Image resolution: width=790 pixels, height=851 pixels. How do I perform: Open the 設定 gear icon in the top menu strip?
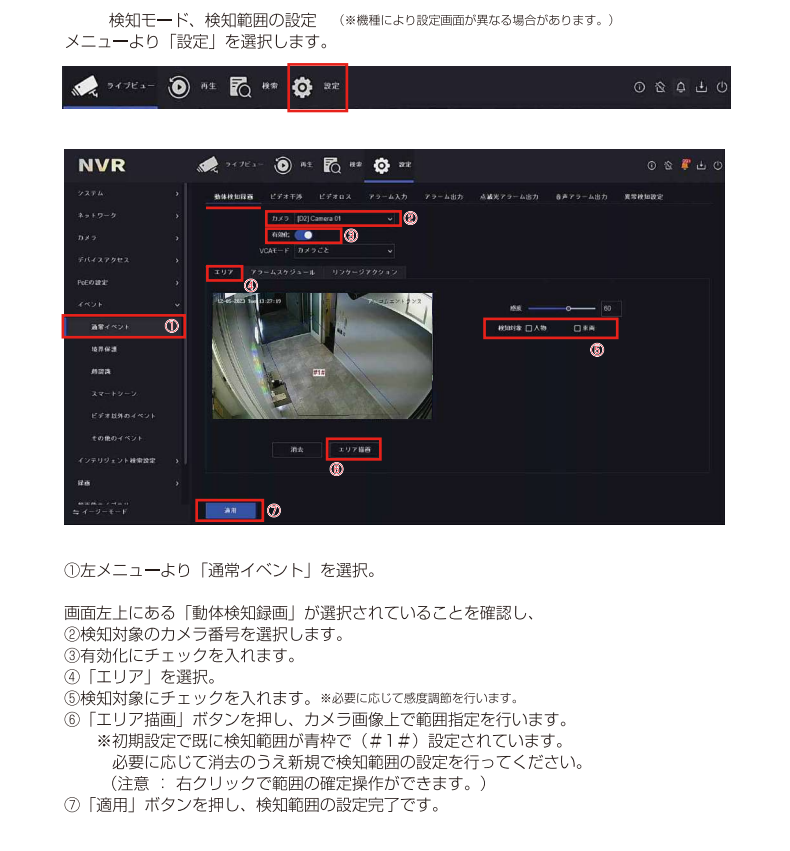click(303, 88)
